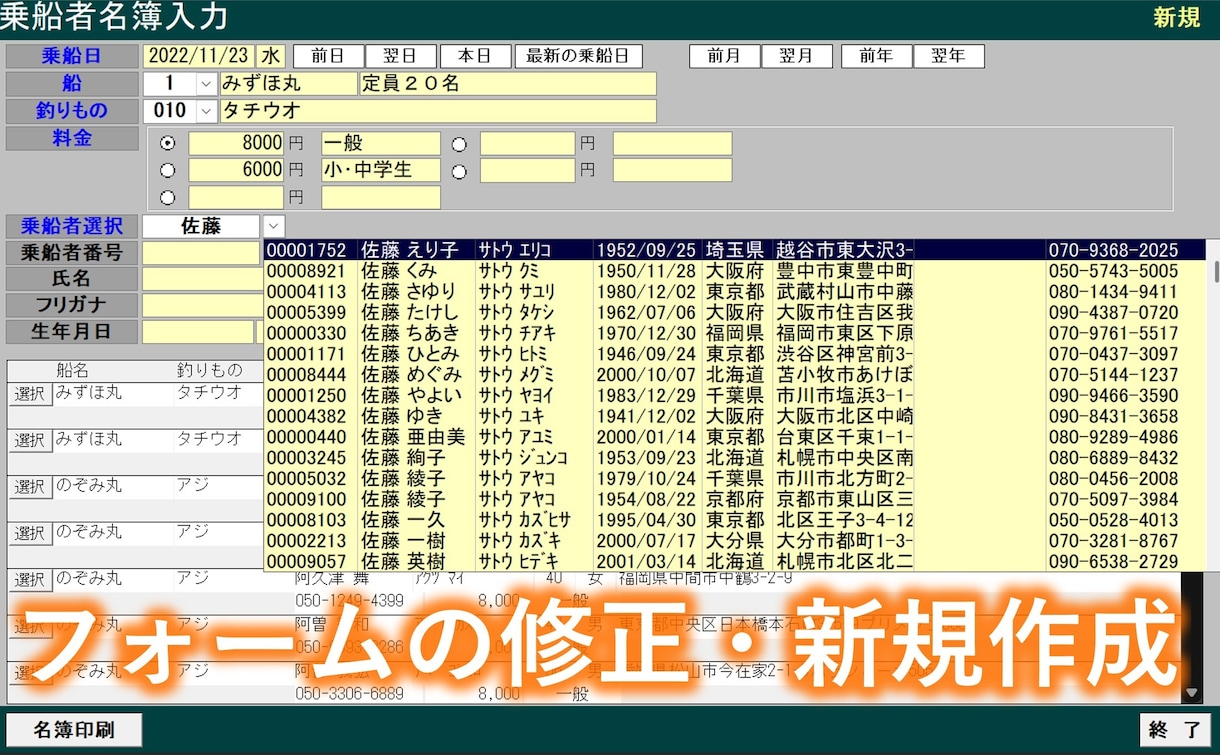Screen dimensions: 1220x755
Task: Open the 釣りもの code dropdown
Action: (x=207, y=111)
